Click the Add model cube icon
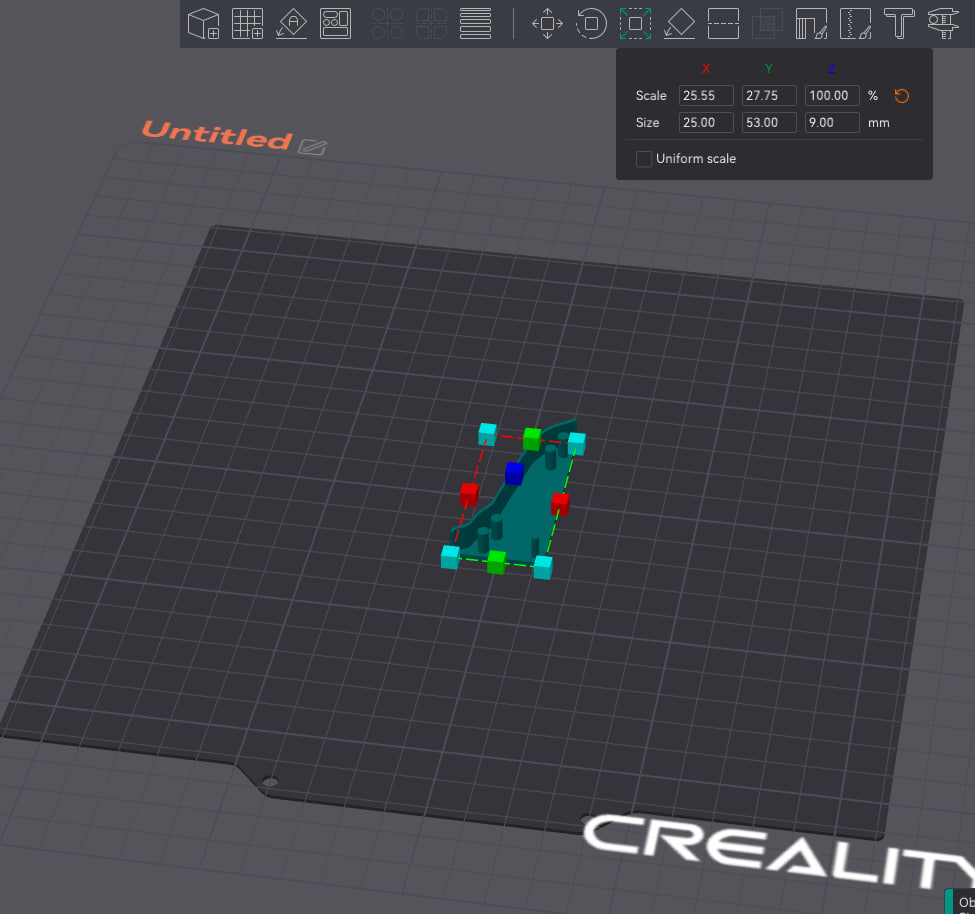The width and height of the screenshot is (975, 914). point(203,24)
